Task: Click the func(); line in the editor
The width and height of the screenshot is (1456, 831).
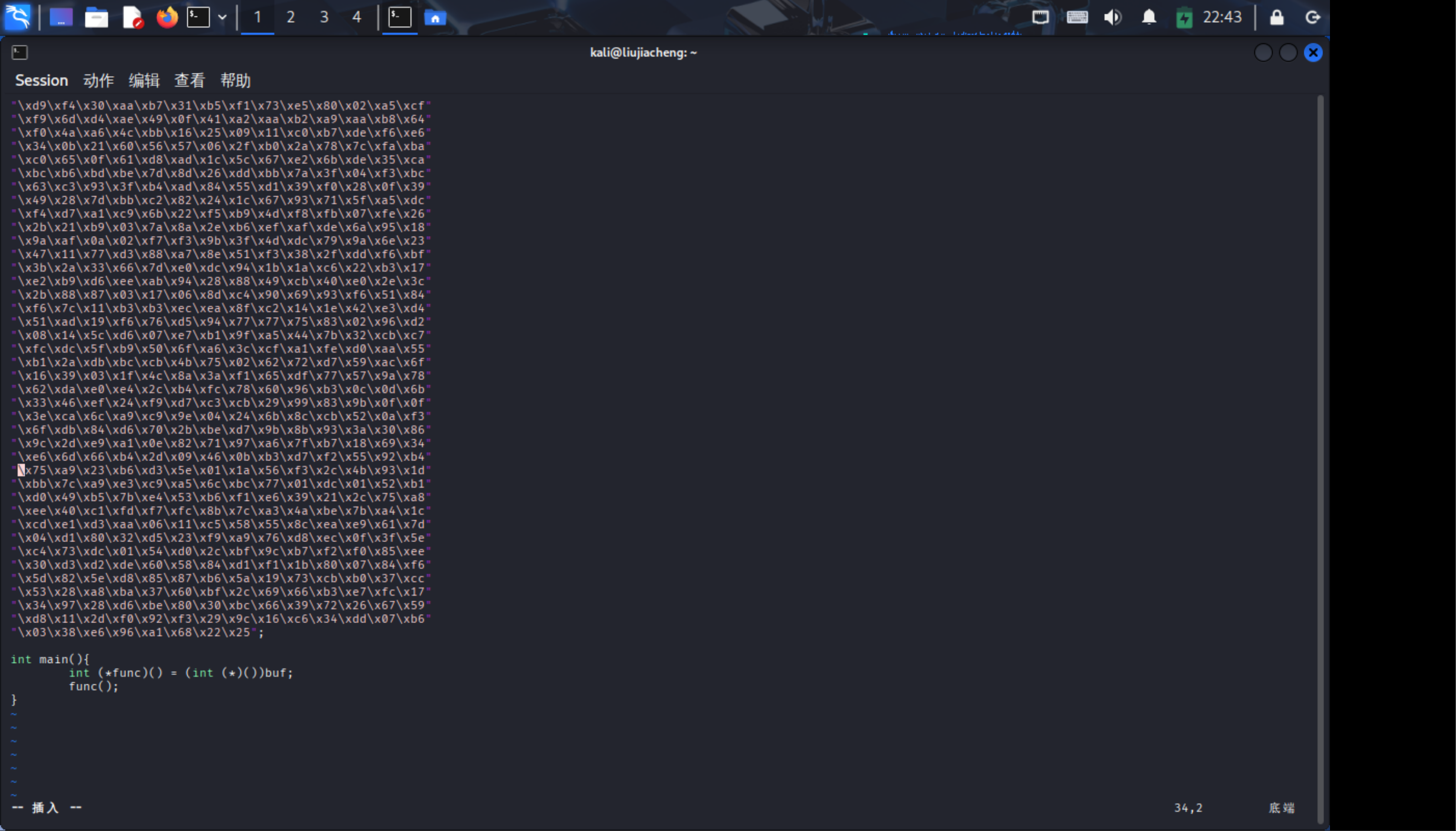Action: click(93, 687)
